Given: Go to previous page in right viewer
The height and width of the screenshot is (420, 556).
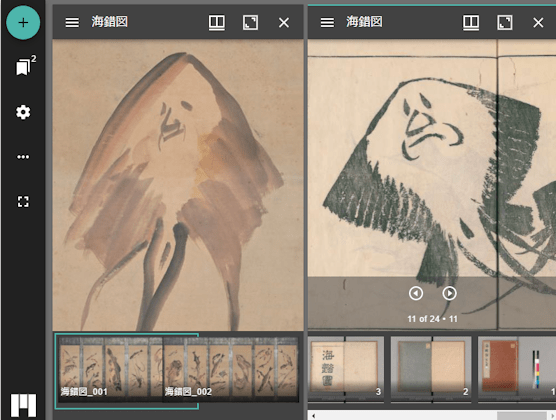Looking at the screenshot, I should point(416,293).
